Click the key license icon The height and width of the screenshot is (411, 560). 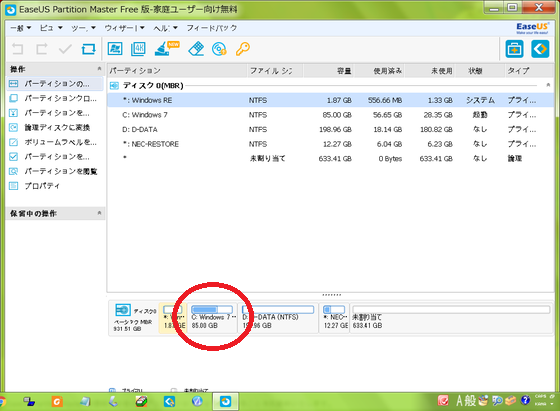[x=243, y=49]
